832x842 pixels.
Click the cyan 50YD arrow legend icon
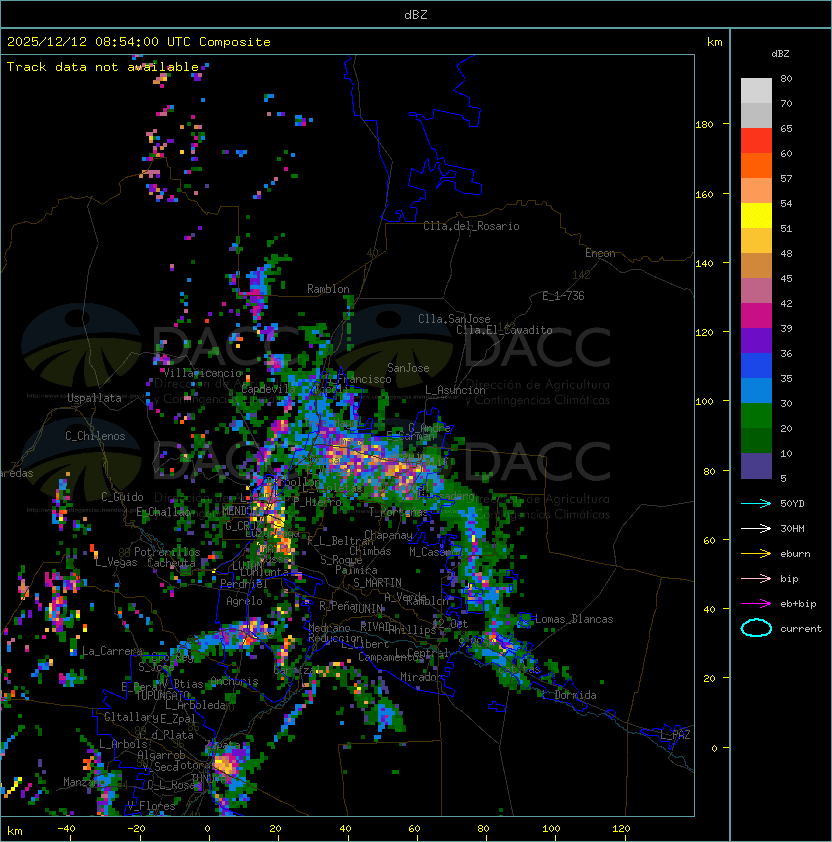pos(756,504)
